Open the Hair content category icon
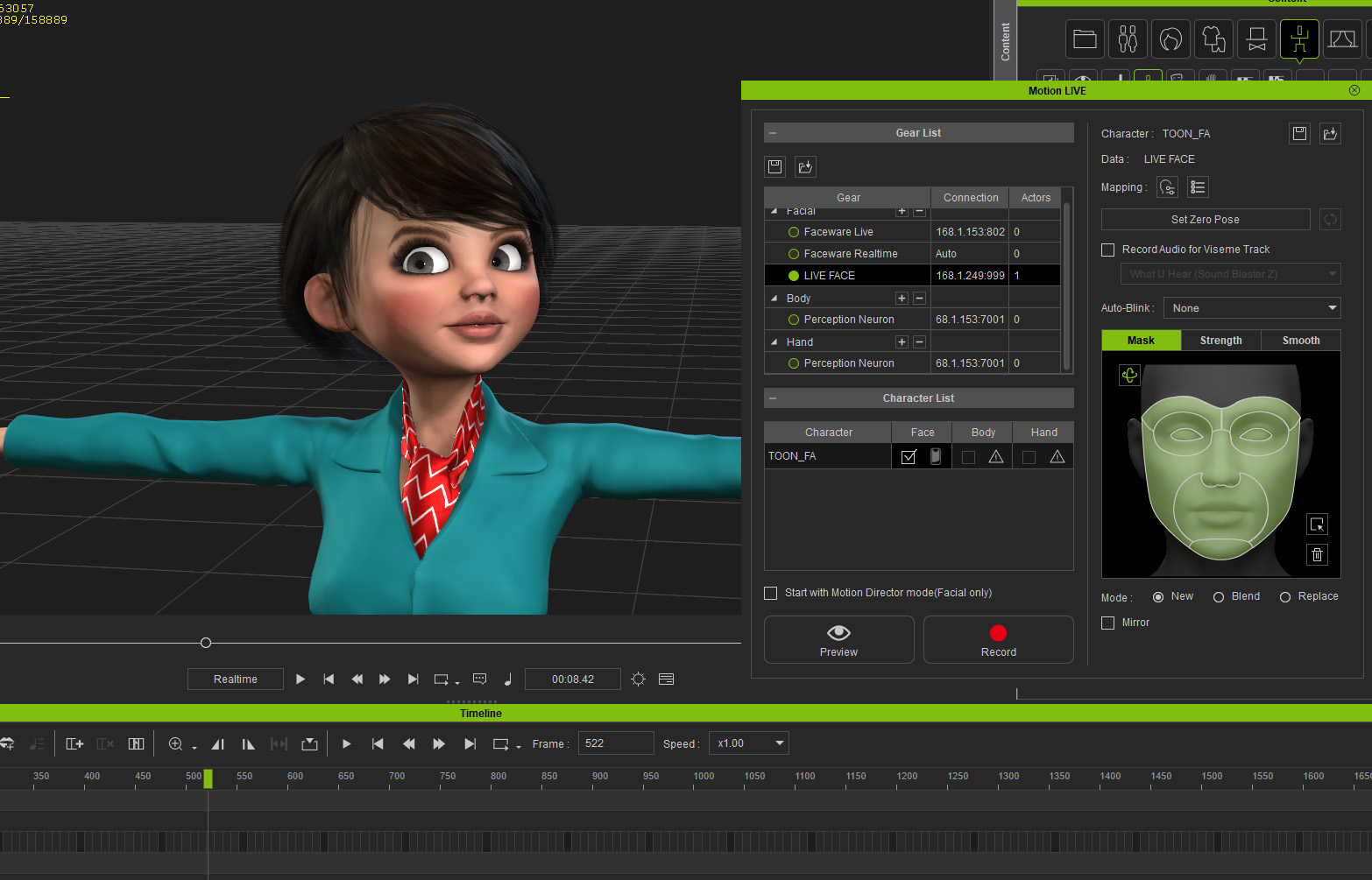1372x880 pixels. (1170, 39)
